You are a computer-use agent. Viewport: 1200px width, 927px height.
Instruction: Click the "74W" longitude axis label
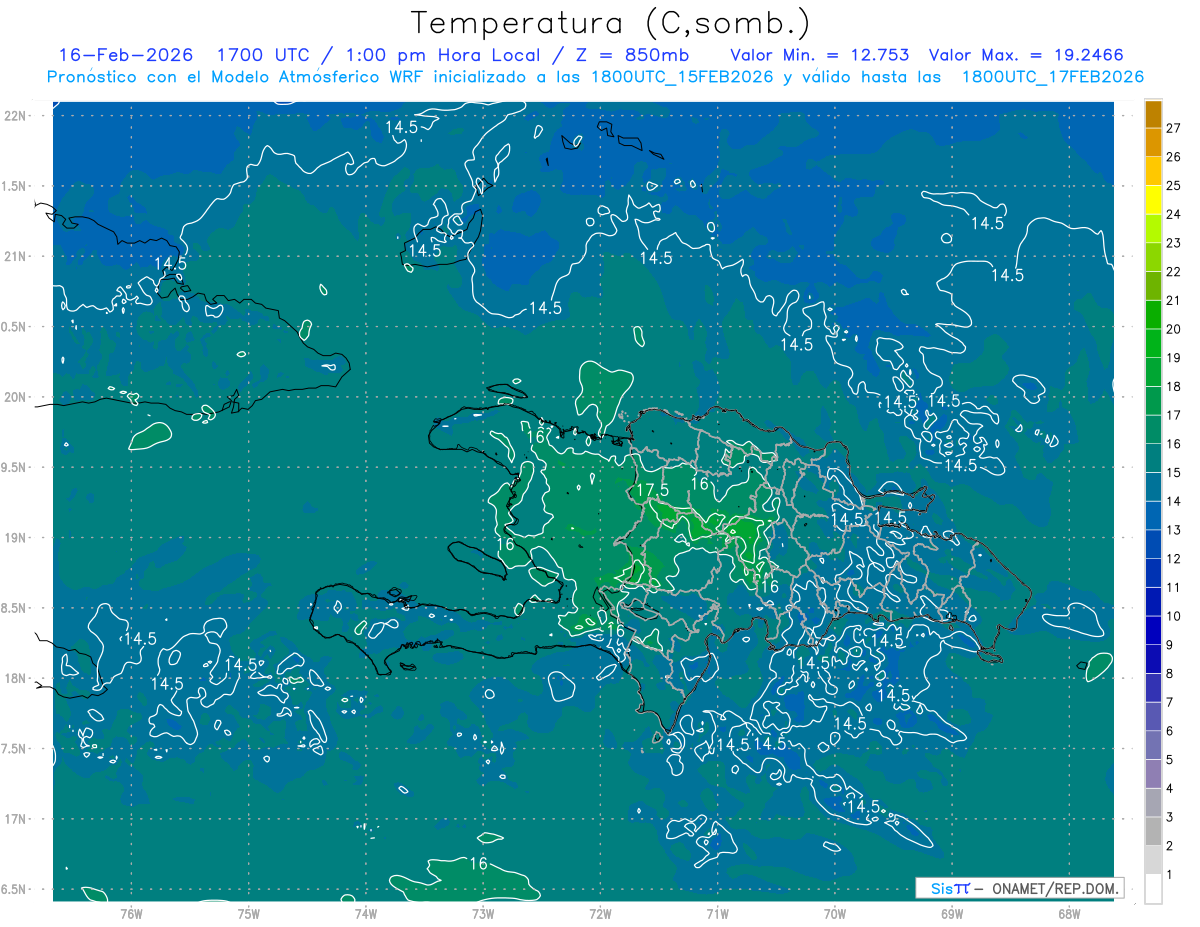pyautogui.click(x=366, y=913)
